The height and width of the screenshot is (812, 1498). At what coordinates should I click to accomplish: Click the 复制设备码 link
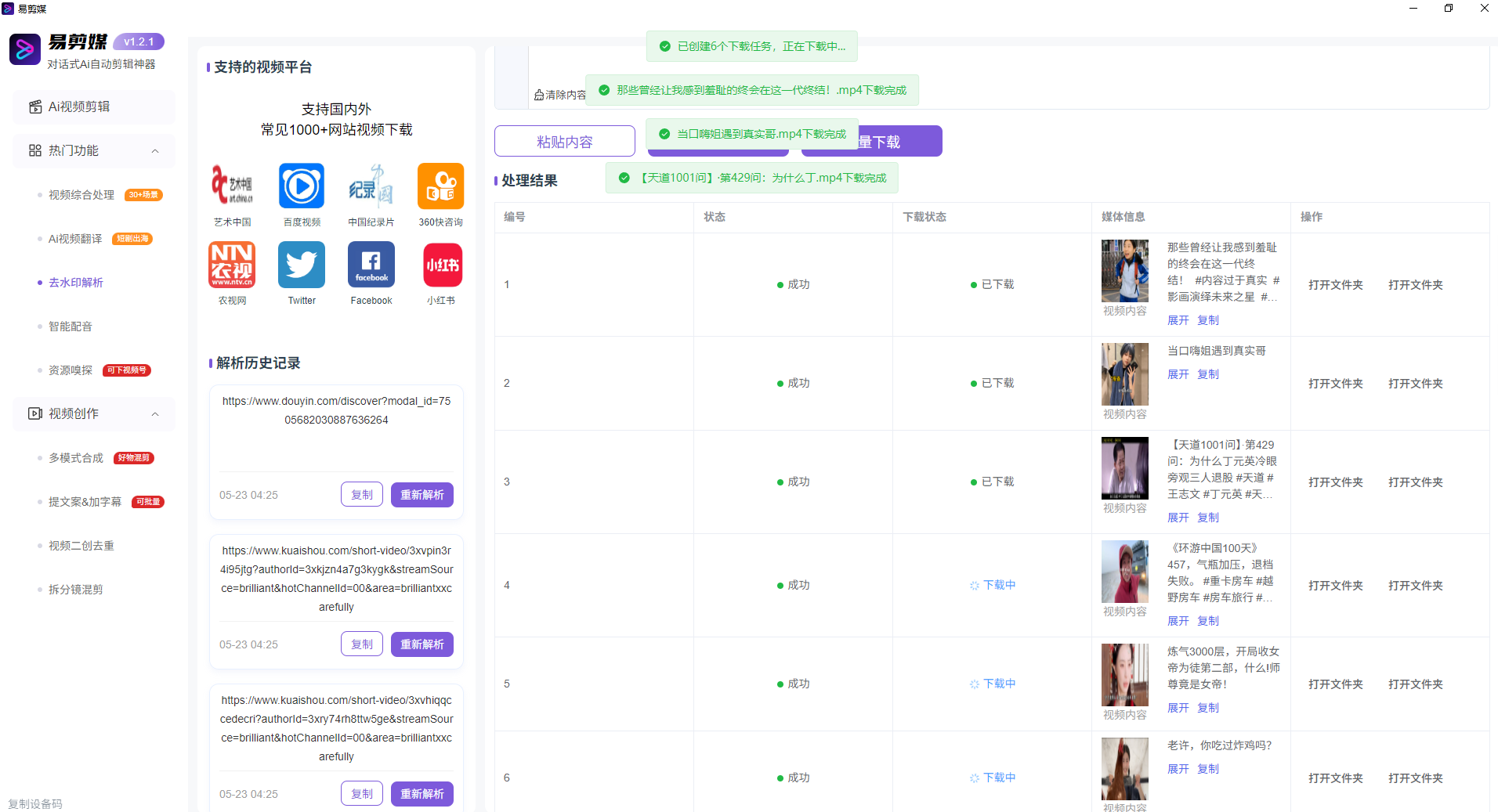pos(35,804)
